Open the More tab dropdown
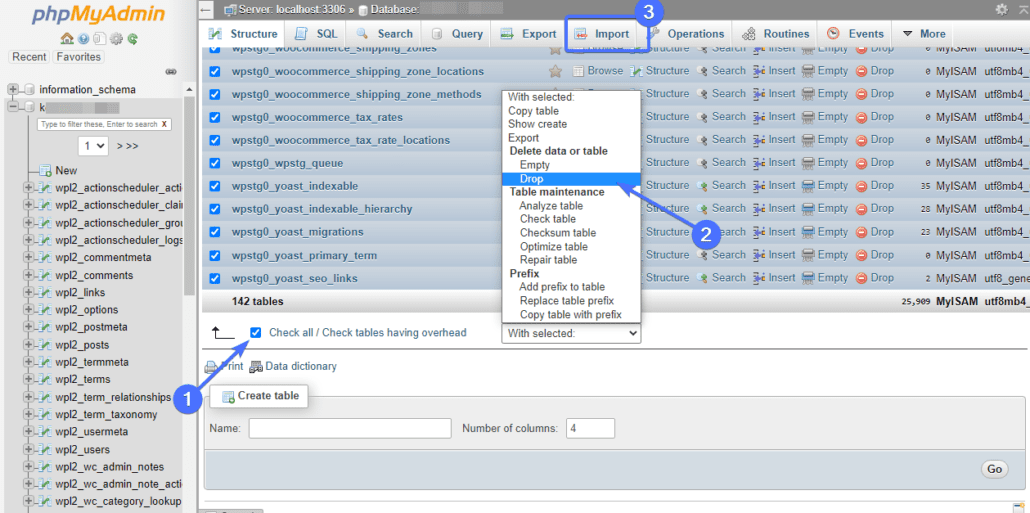 pos(924,33)
